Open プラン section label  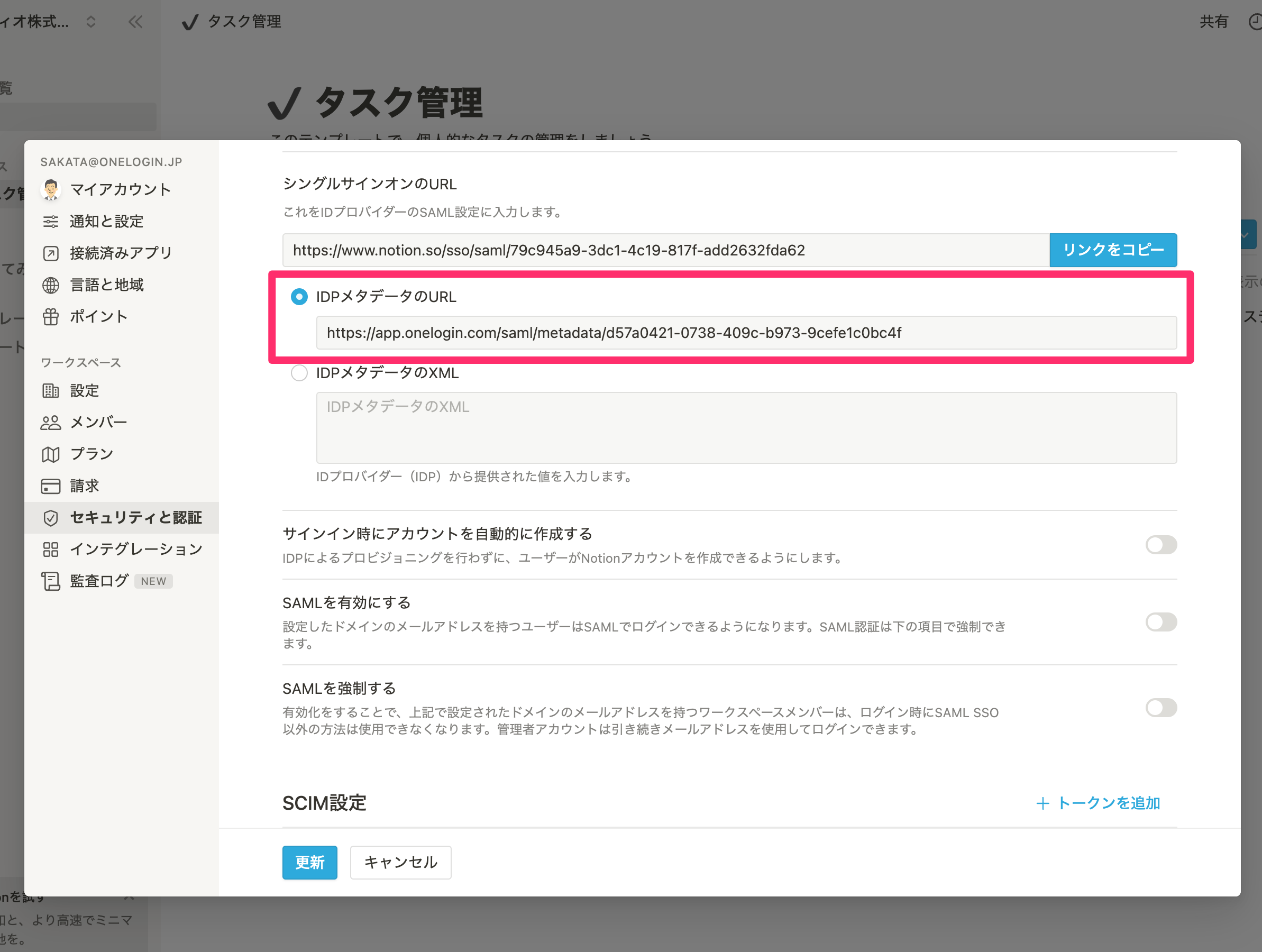(92, 454)
